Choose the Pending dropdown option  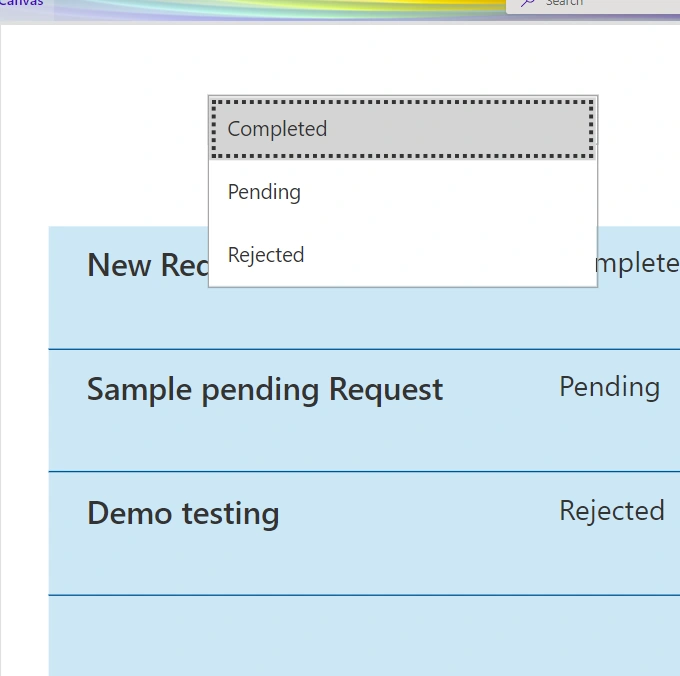coord(403,192)
